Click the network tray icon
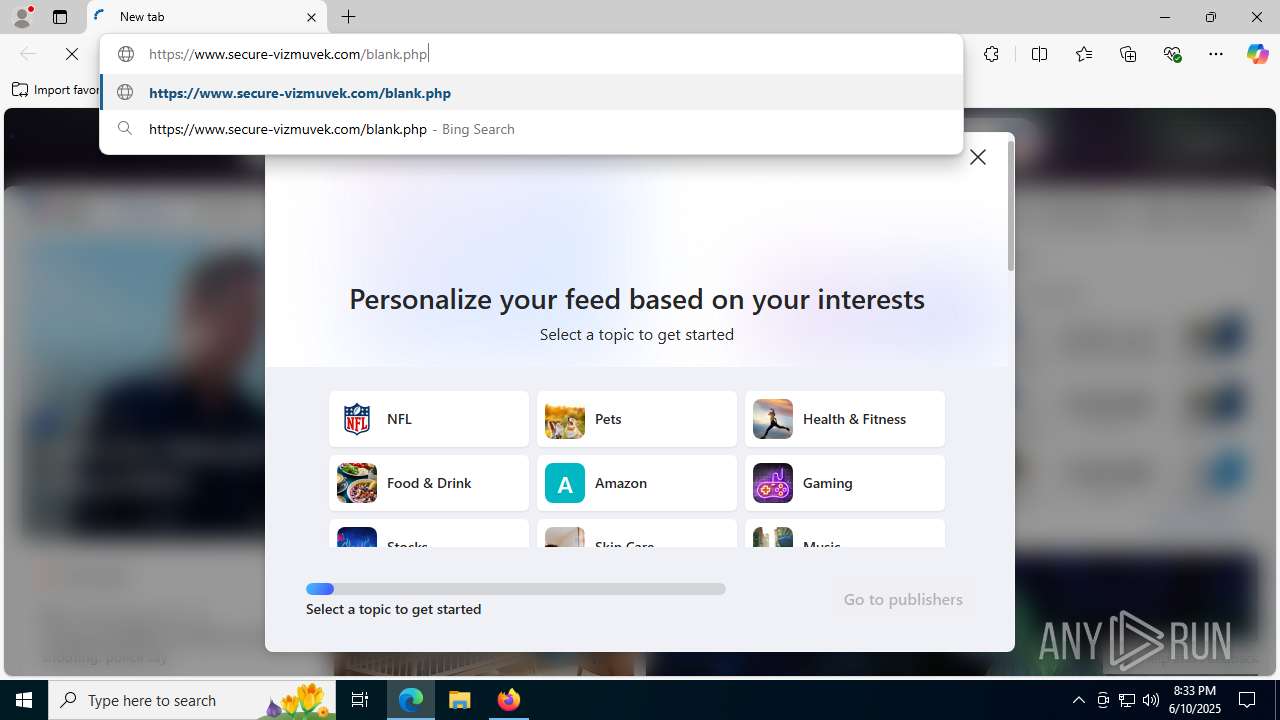This screenshot has width=1280, height=720. pyautogui.click(x=1127, y=700)
